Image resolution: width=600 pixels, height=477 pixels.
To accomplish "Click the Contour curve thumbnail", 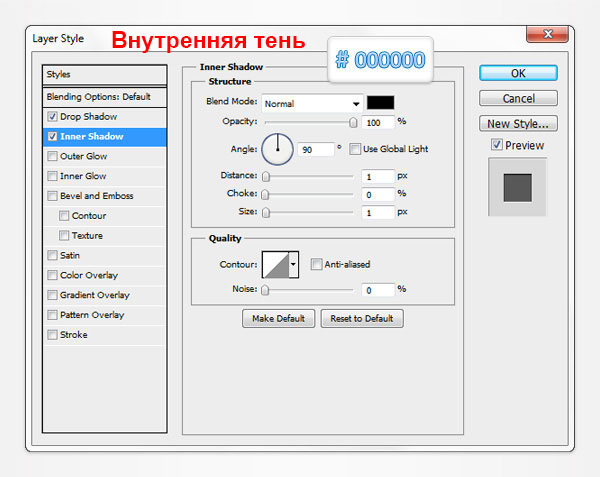I will point(276,264).
